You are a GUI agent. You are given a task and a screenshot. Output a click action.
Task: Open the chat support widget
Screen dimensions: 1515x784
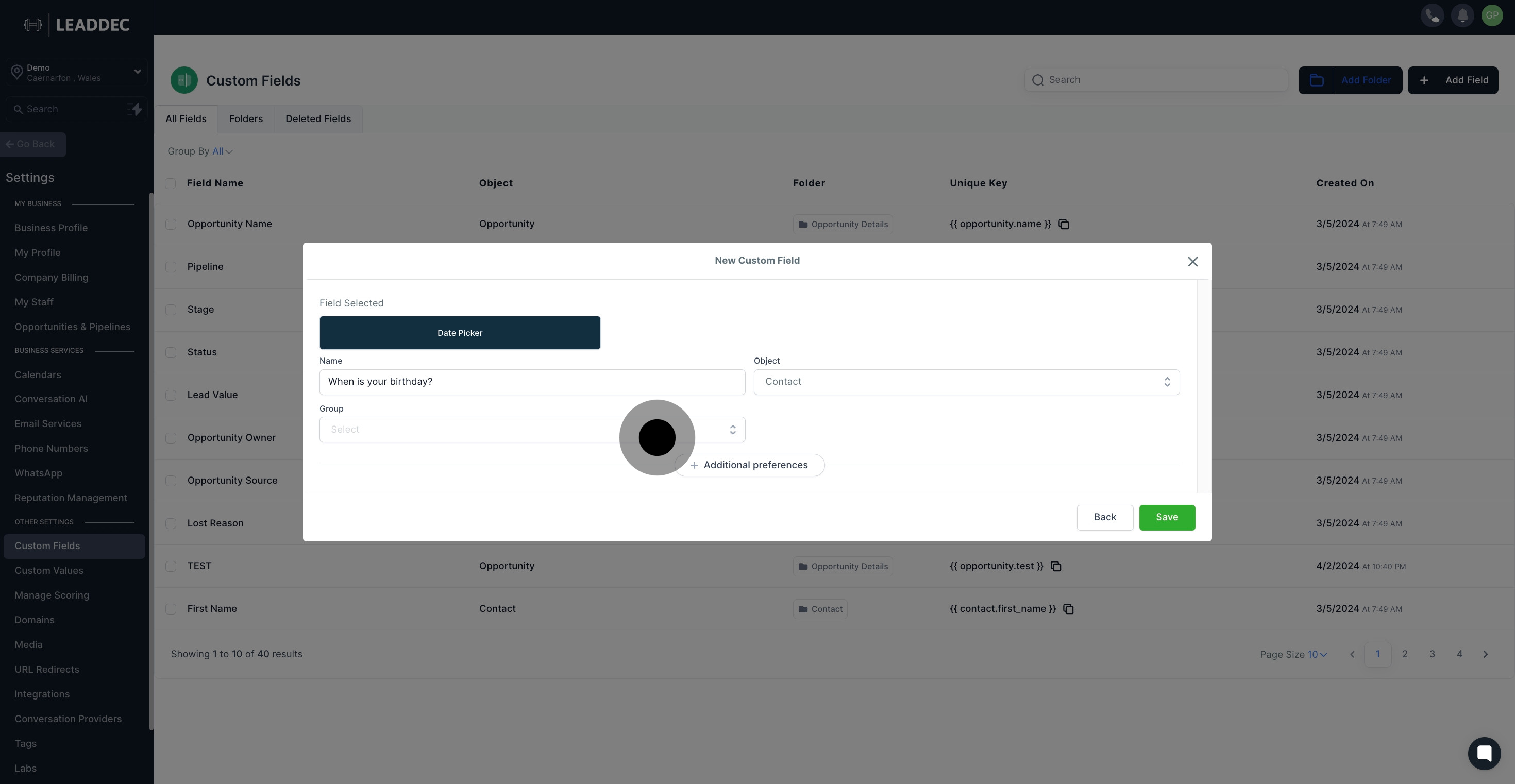coord(1484,753)
